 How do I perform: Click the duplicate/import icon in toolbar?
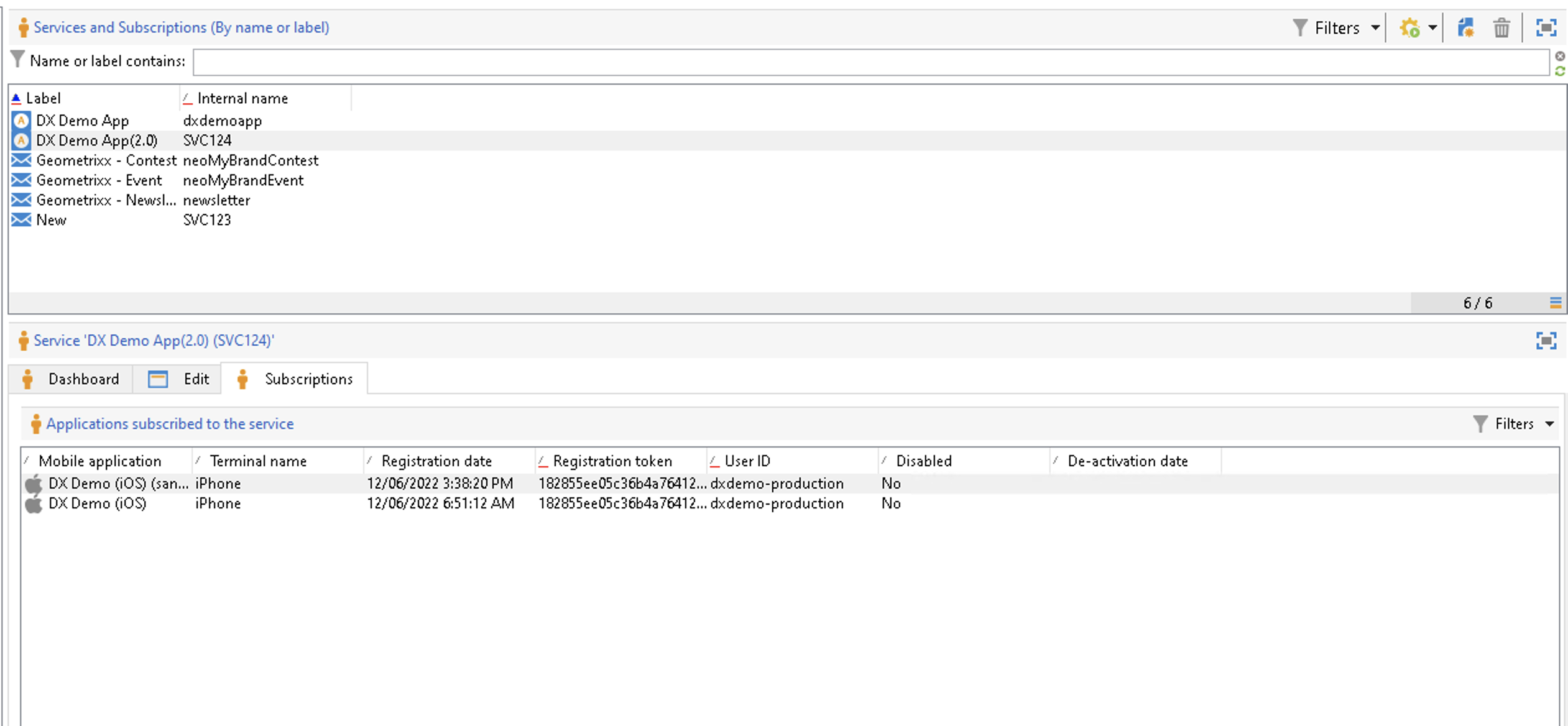tap(1465, 28)
